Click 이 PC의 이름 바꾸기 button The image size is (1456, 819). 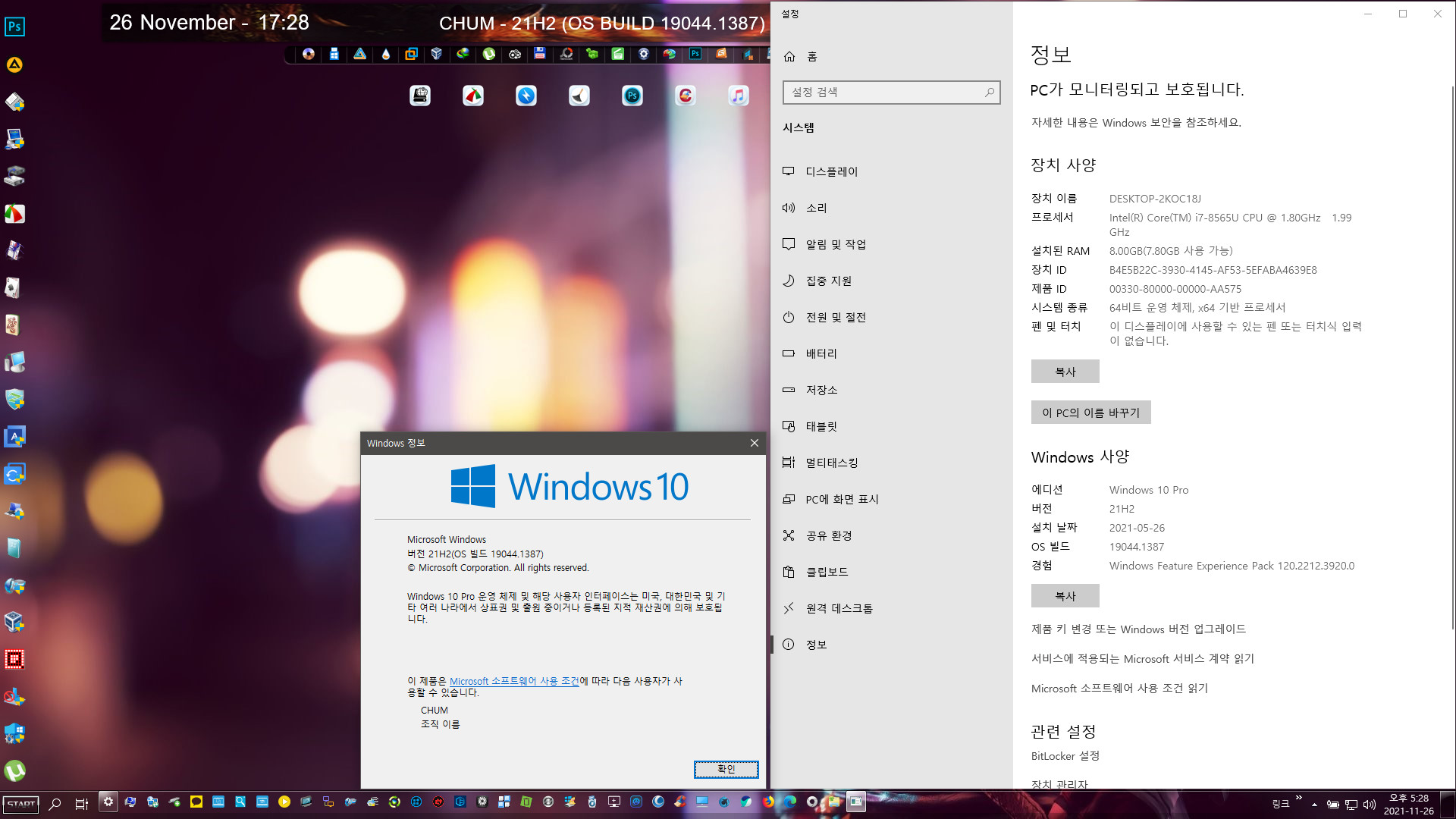pyautogui.click(x=1090, y=413)
